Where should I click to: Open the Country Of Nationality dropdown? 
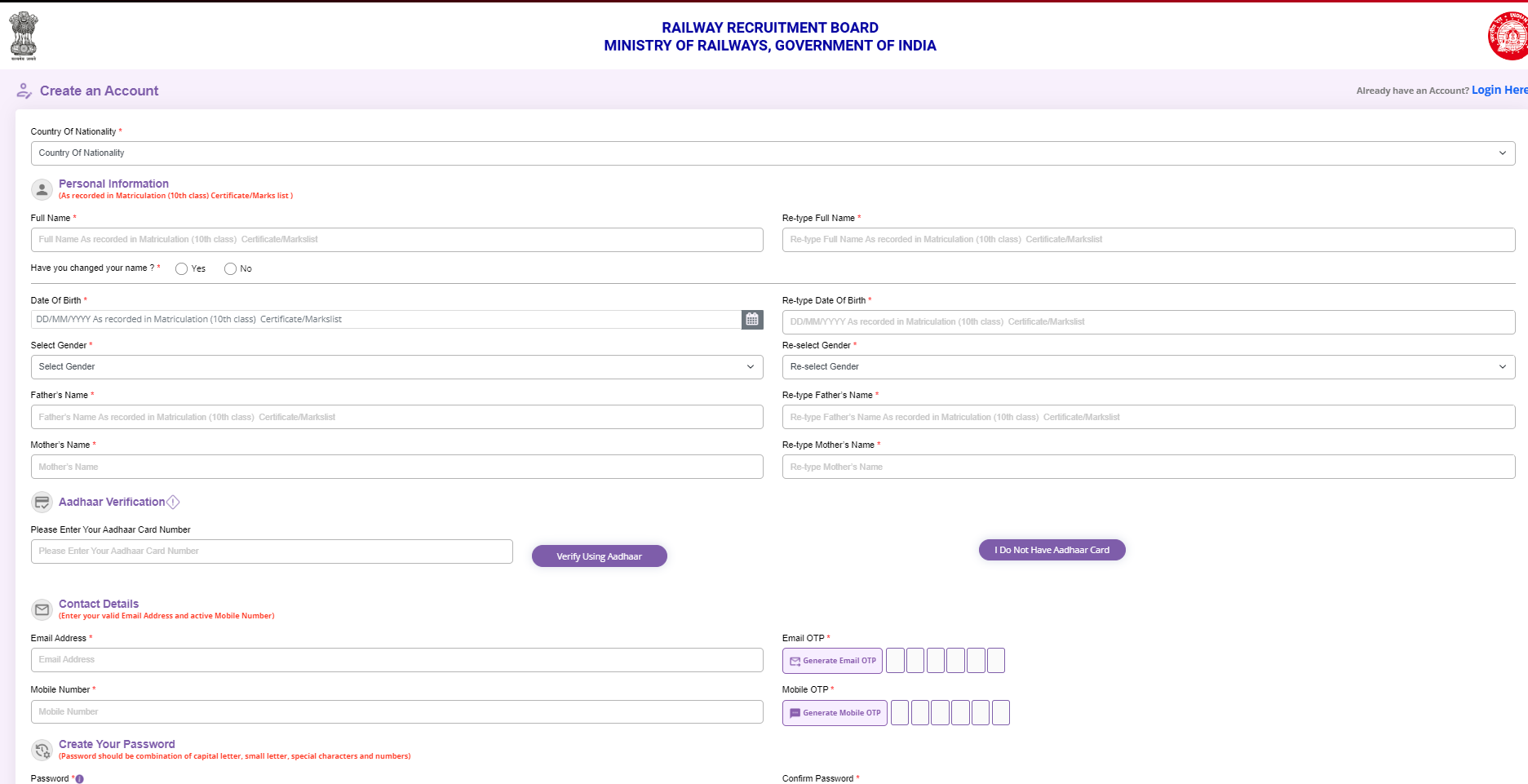coord(773,153)
